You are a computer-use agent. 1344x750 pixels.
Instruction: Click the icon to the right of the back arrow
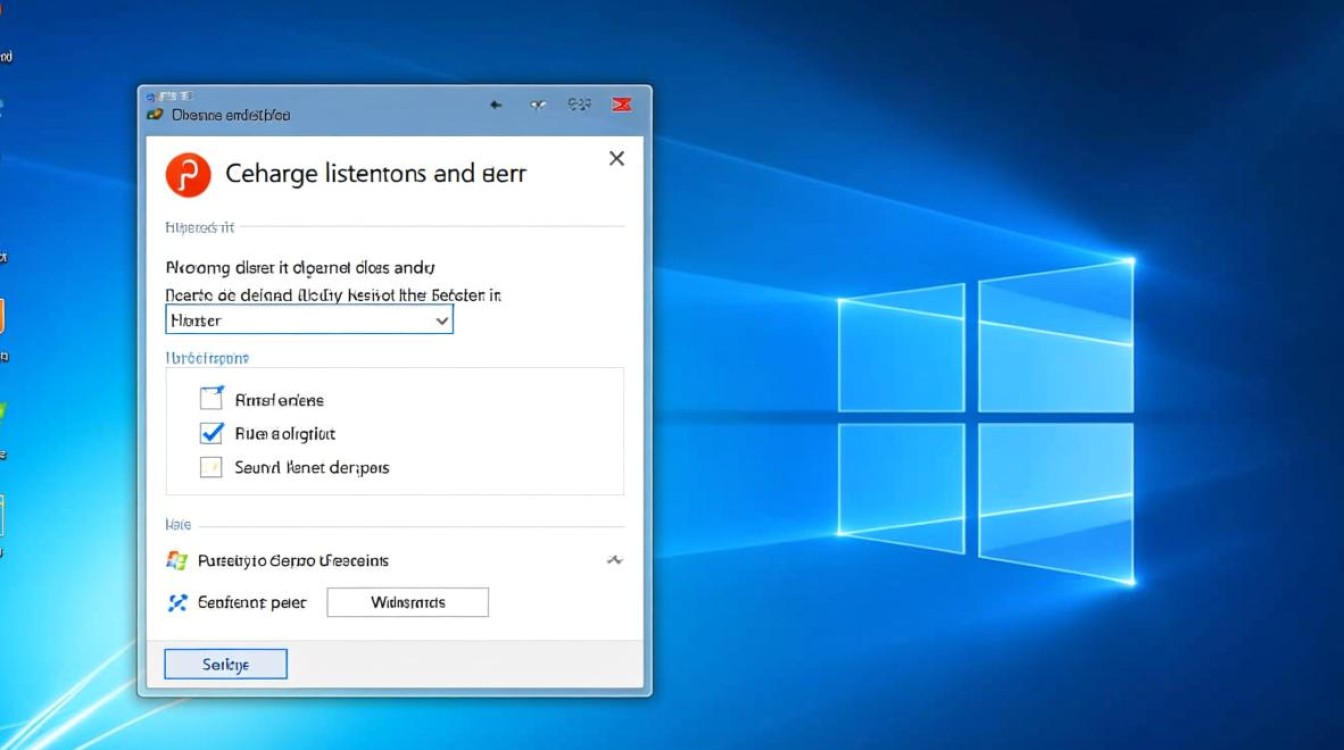coord(538,104)
